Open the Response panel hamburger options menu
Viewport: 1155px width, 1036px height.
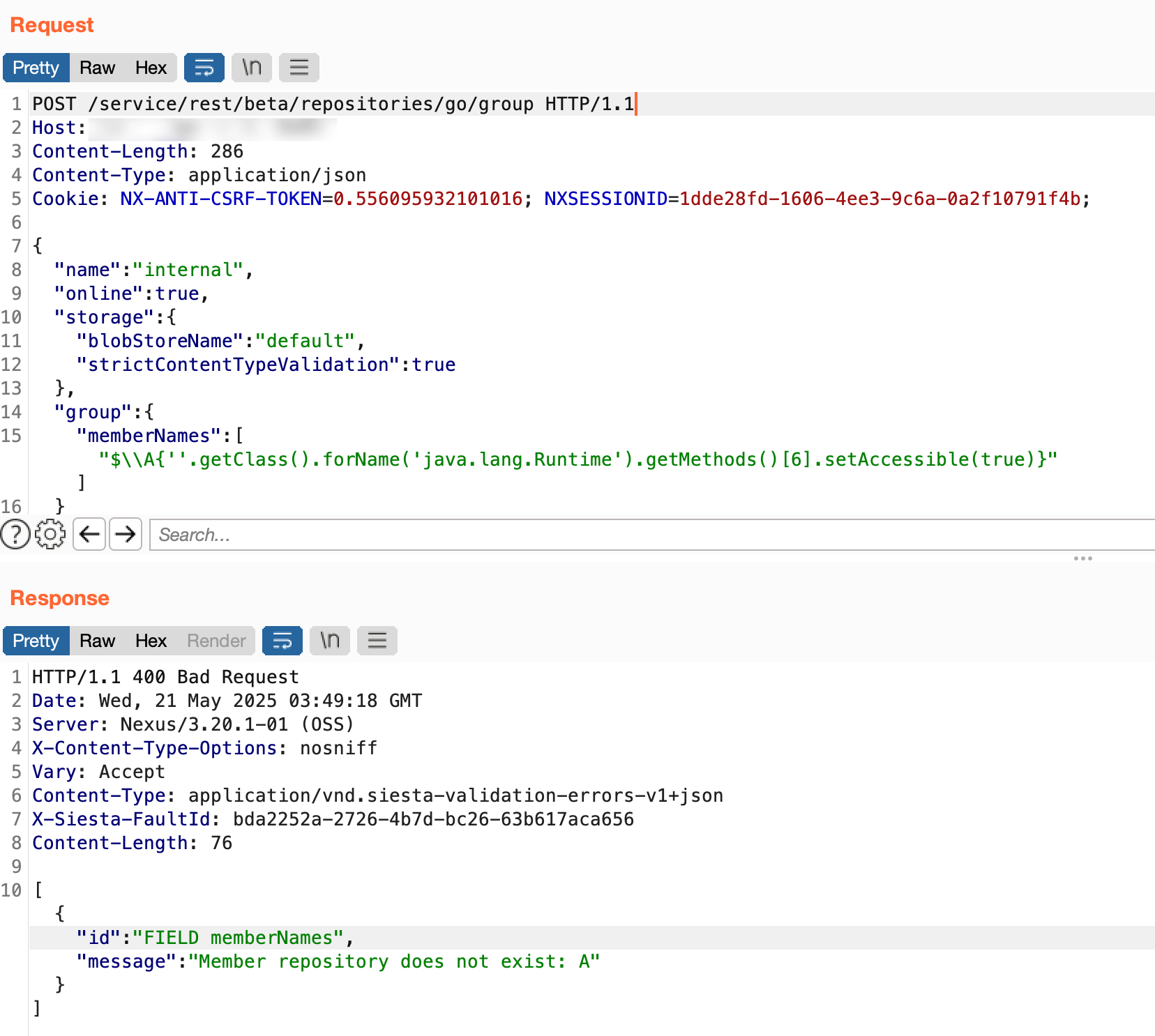click(x=377, y=641)
